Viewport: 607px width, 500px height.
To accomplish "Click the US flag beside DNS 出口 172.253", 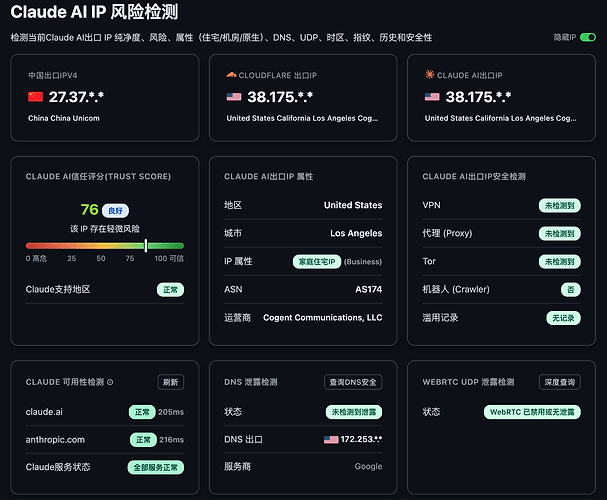I will coord(331,440).
